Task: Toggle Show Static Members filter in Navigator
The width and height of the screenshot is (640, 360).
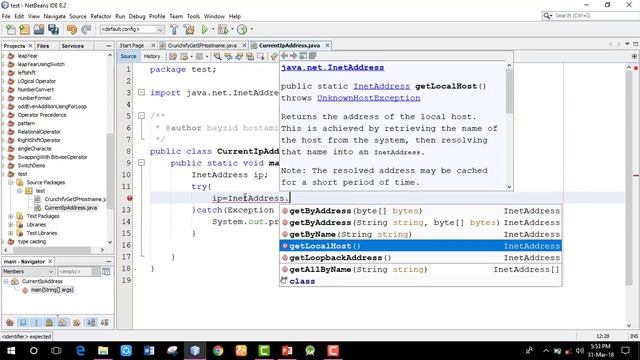Action: tap(36, 323)
